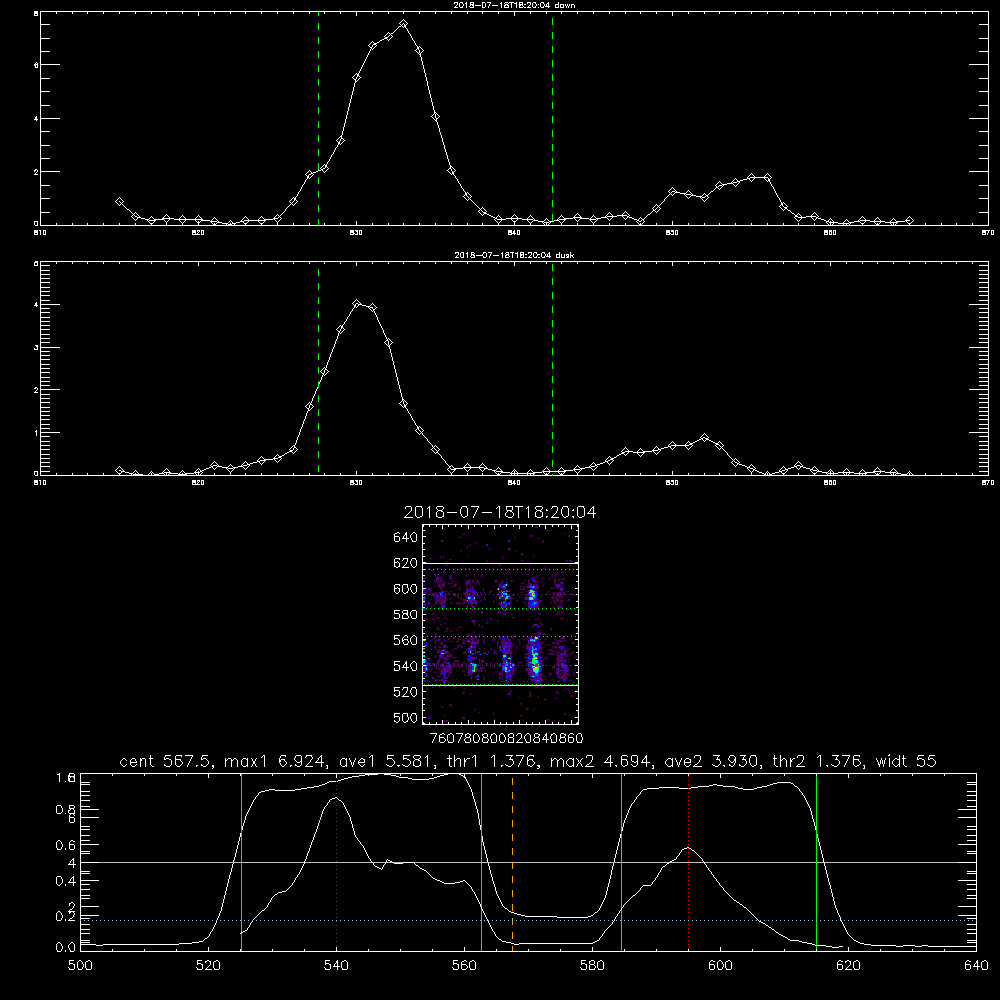Image resolution: width=1000 pixels, height=1000 pixels.
Task: Click the '580' label on bottom plot x-axis
Action: (592, 966)
